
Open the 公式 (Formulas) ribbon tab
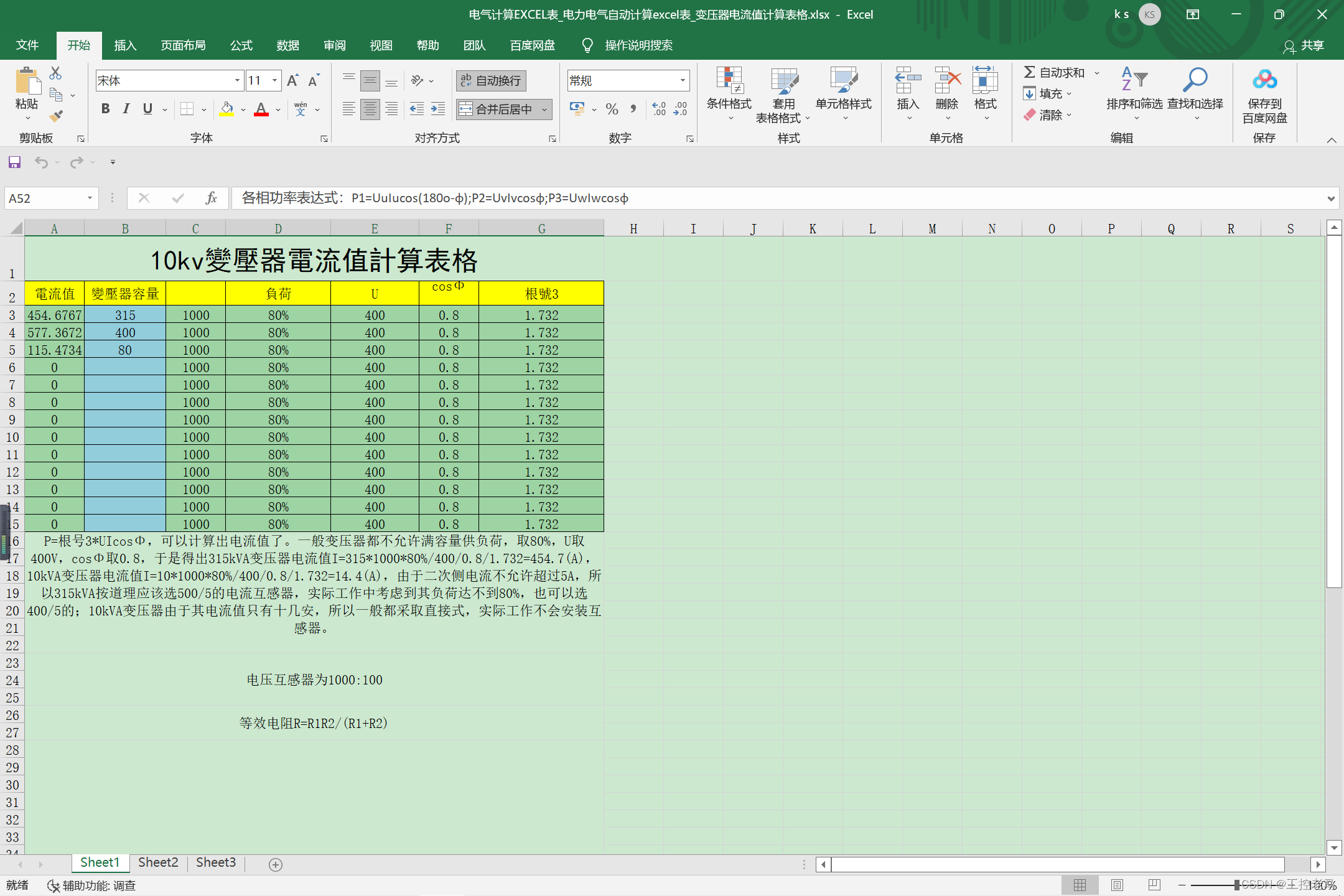pyautogui.click(x=241, y=45)
